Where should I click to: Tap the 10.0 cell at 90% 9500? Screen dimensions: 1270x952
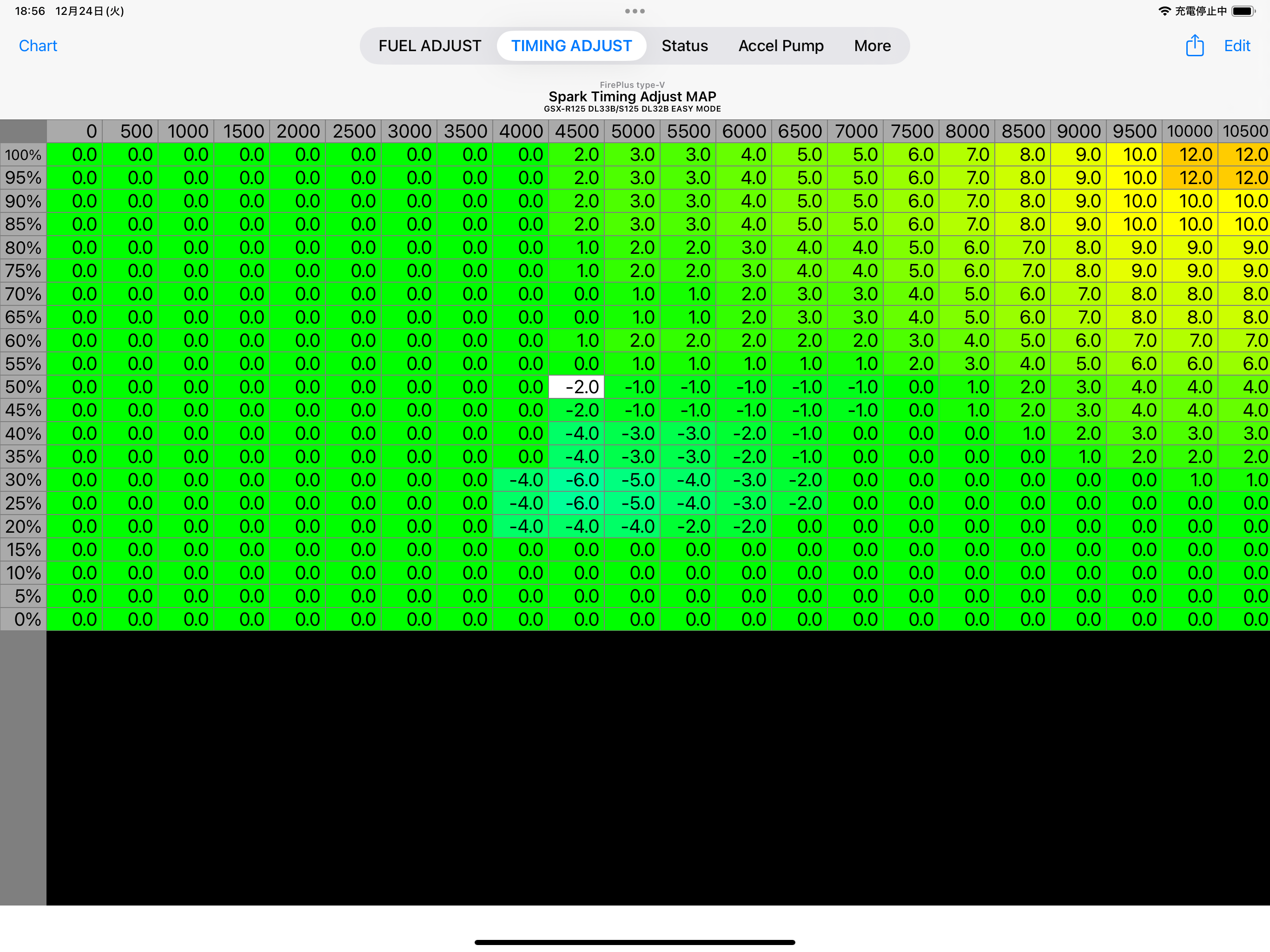[1134, 202]
